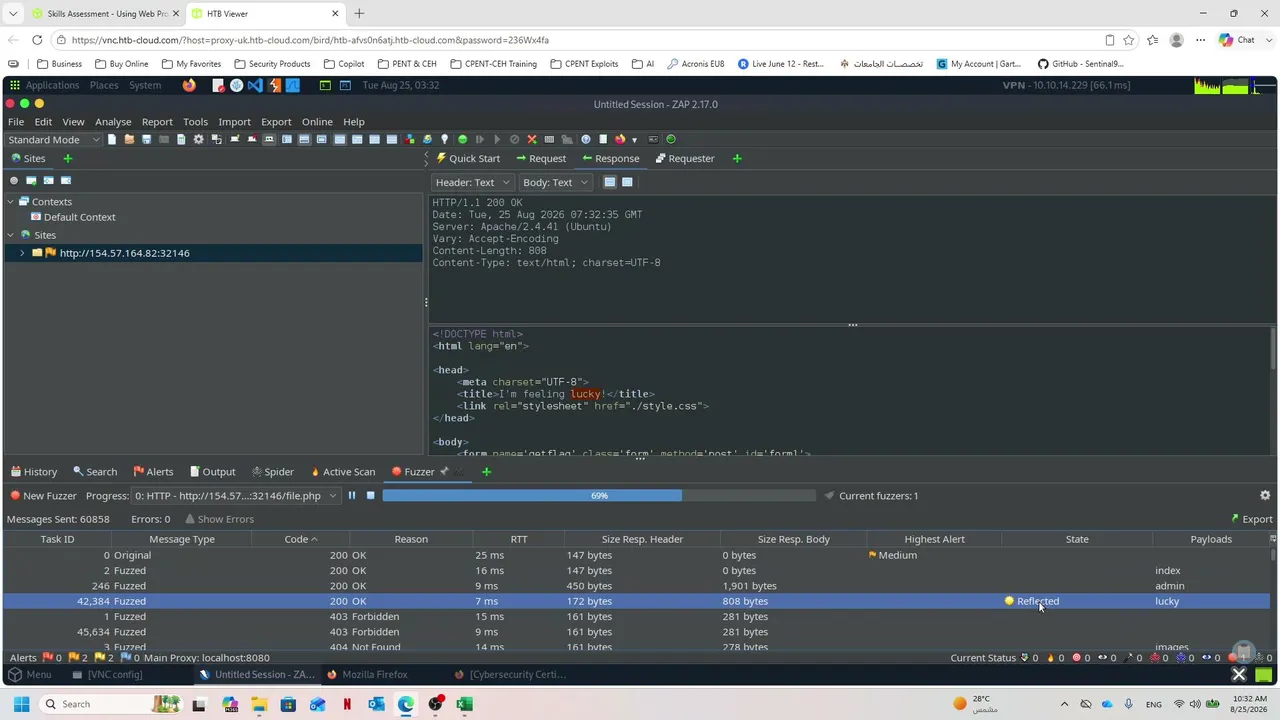
Task: Add a new tab beside the Sites tab
Action: tap(68, 158)
